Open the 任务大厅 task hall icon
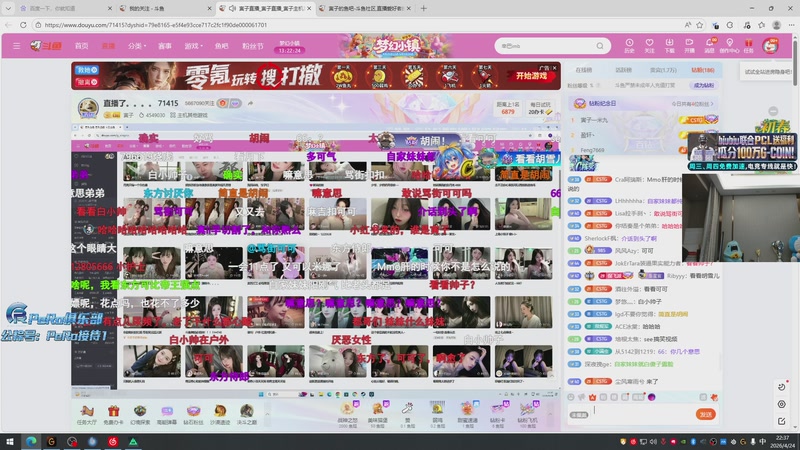The image size is (800, 450). (87, 415)
